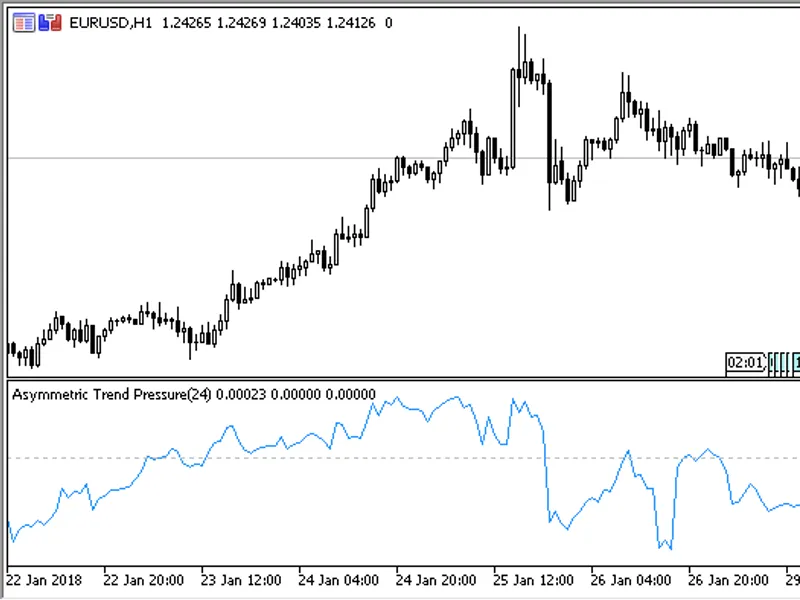Screen dimensions: 800x600
Task: Select the Asymmetric Trend Pressure(24) indicator label
Action: pos(112,394)
